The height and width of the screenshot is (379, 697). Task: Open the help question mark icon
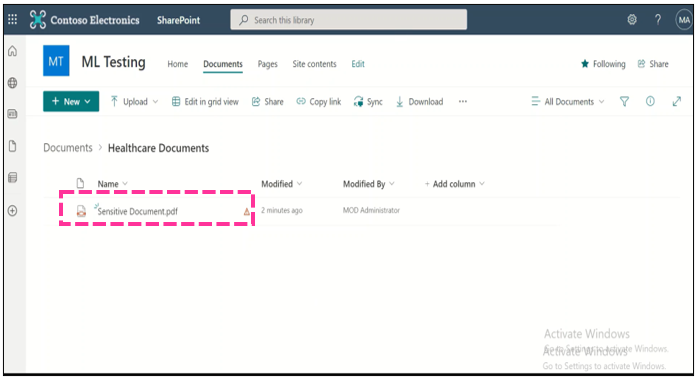(x=657, y=20)
